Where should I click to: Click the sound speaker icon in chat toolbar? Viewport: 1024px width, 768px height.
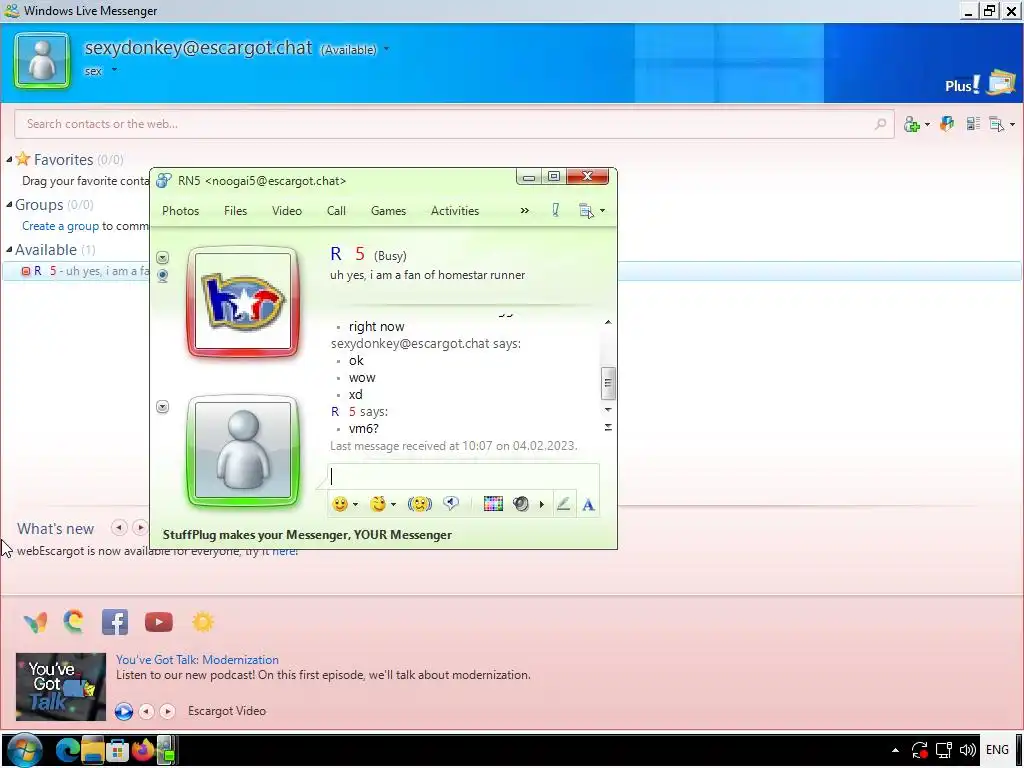coord(520,504)
